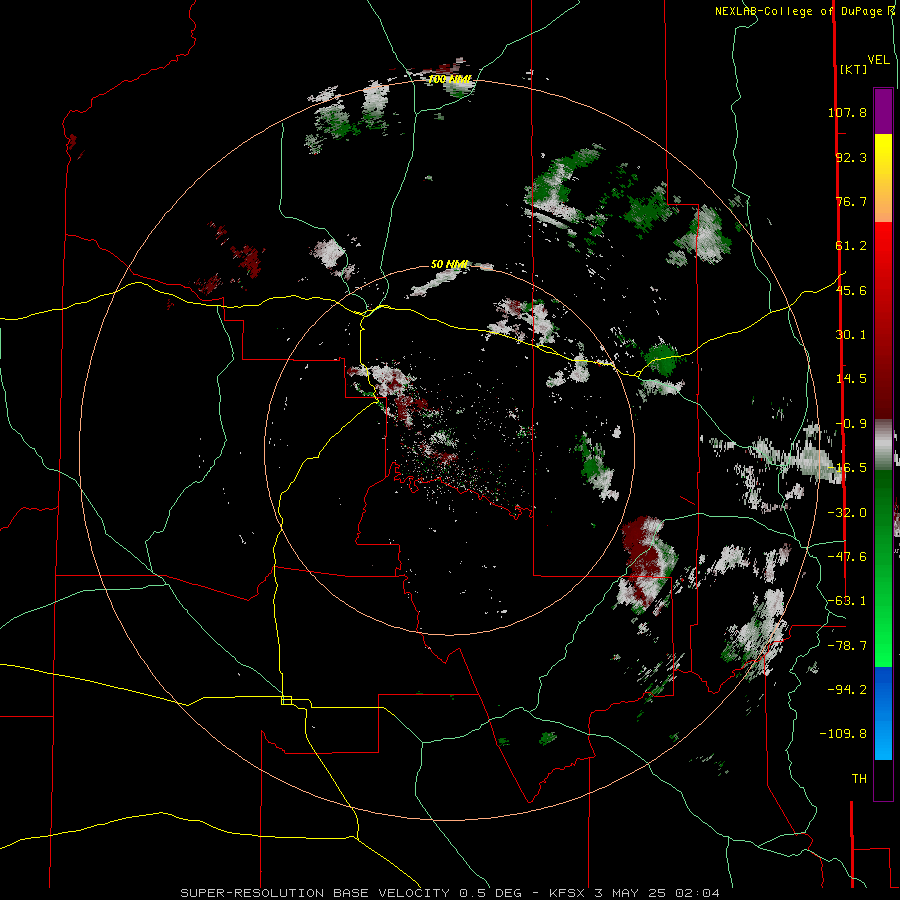Select the -94.2 scale value
900x900 pixels.
[847, 689]
